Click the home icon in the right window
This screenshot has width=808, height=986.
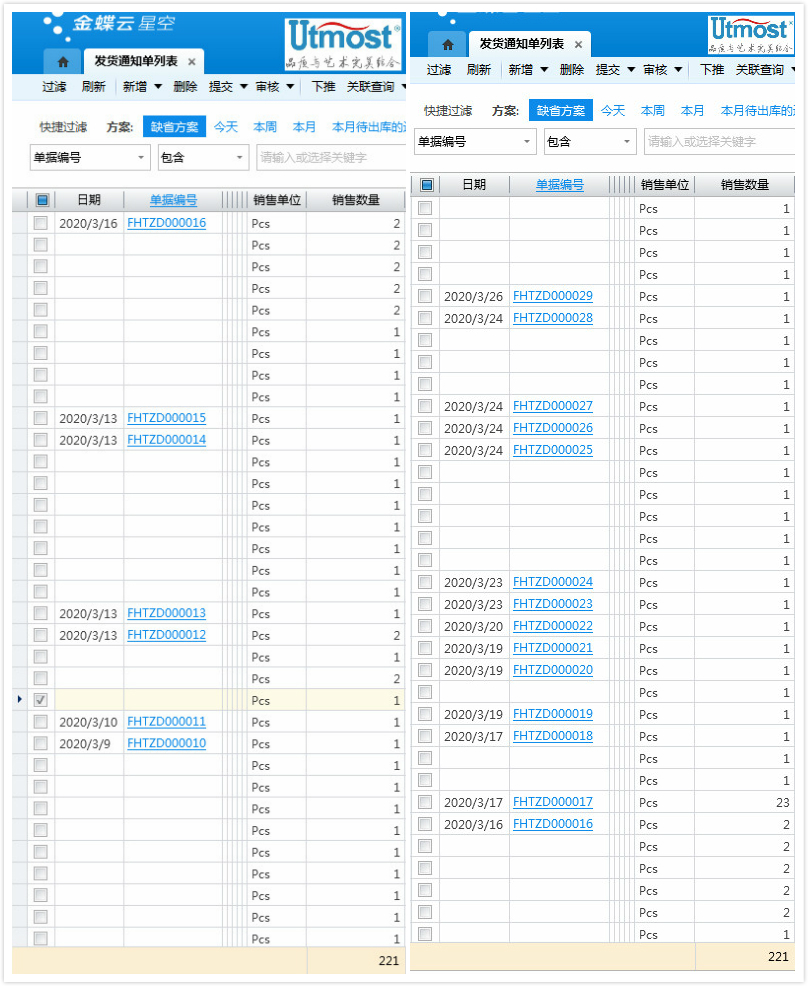coord(447,45)
